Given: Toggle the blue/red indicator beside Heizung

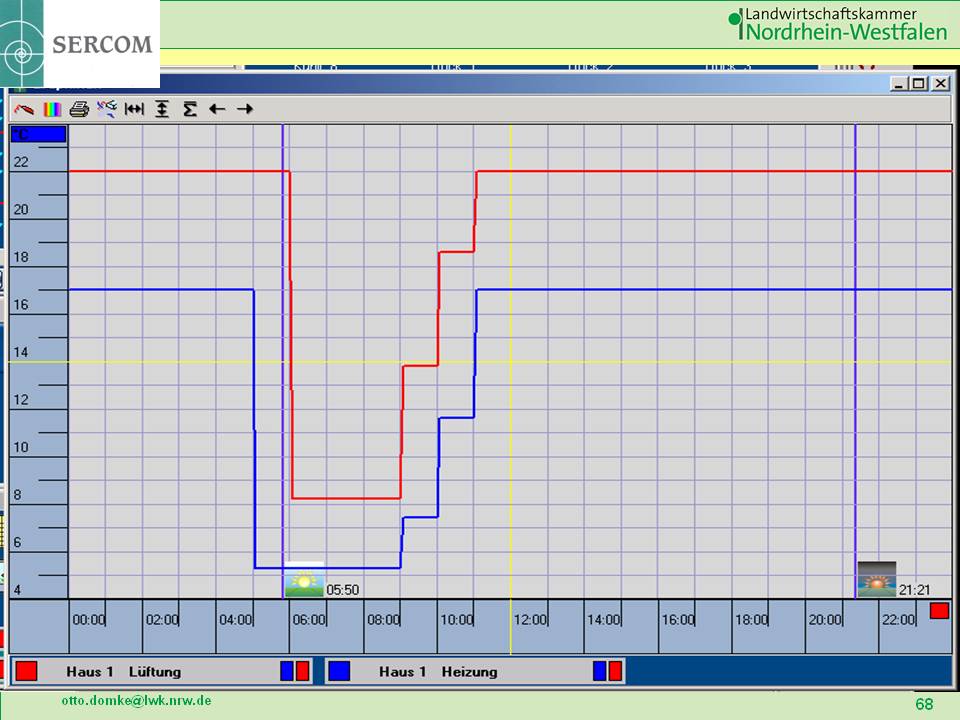Looking at the screenshot, I should coord(607,671).
